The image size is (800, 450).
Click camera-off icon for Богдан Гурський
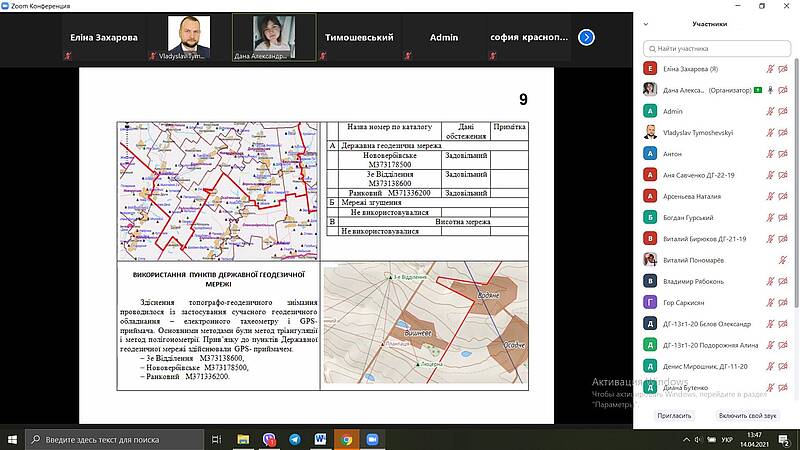[783, 217]
